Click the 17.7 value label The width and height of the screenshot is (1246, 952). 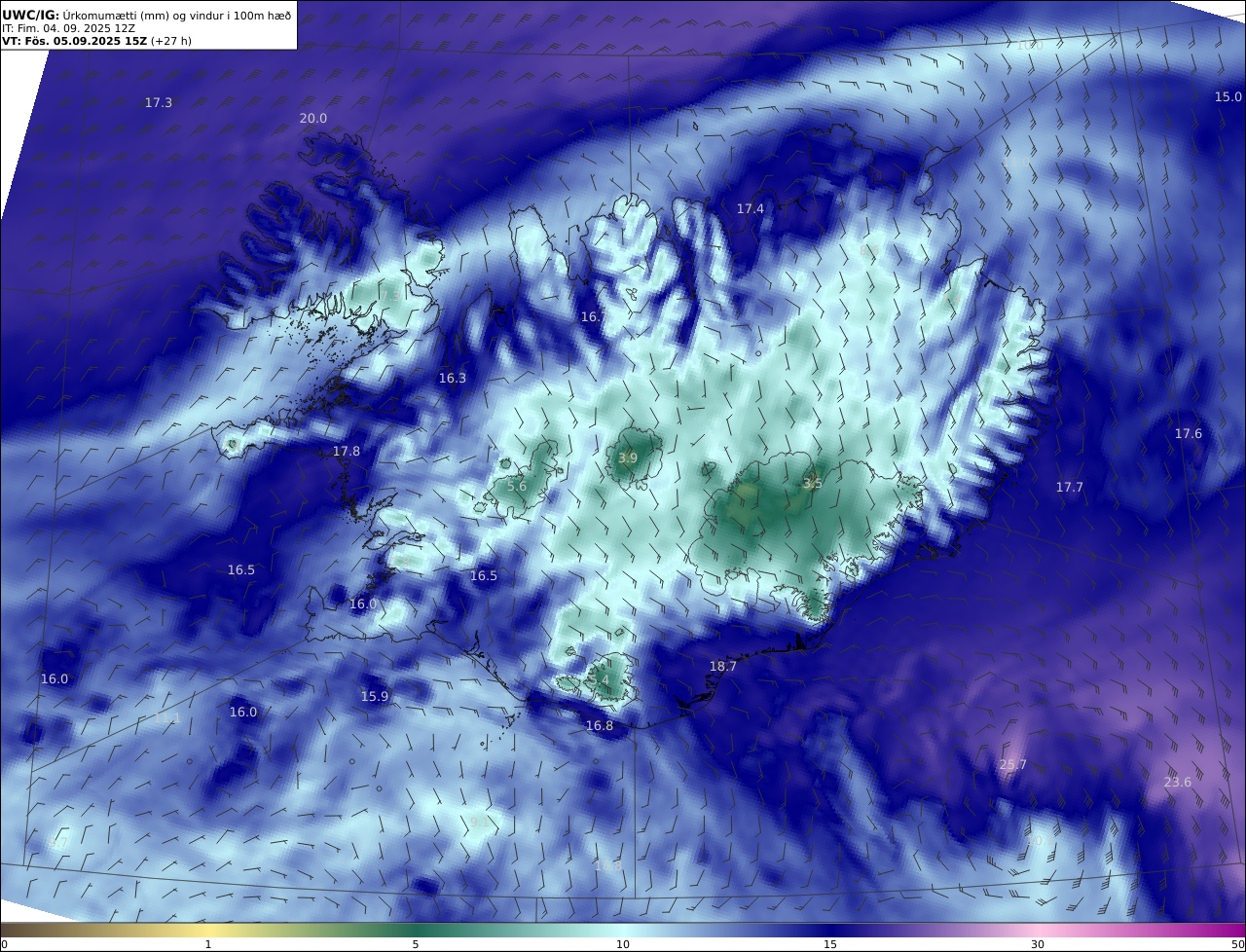(1070, 487)
